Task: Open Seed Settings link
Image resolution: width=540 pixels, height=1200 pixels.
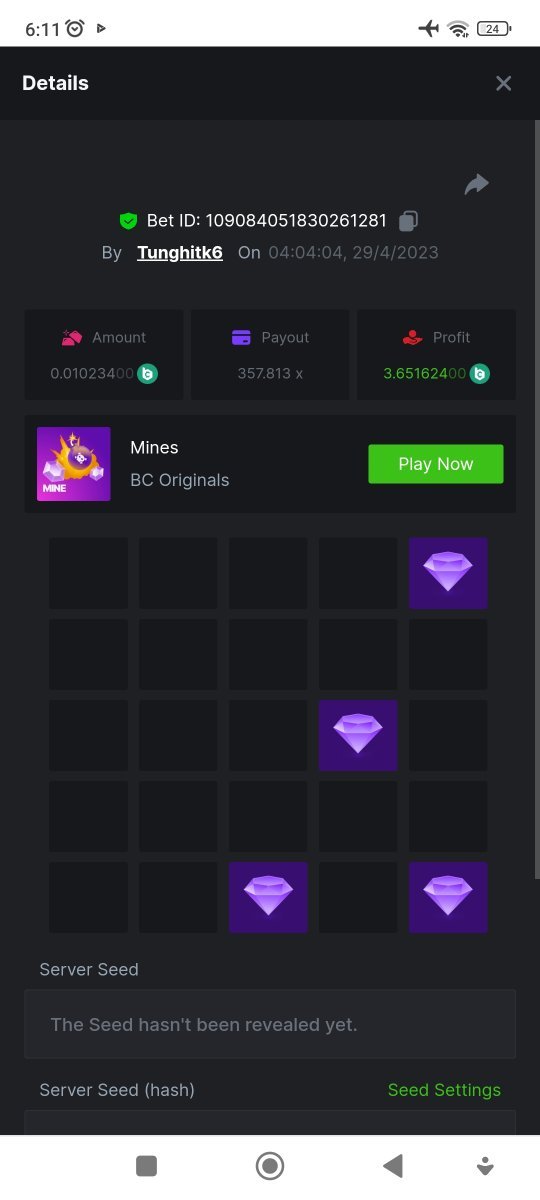Action: (x=444, y=1090)
